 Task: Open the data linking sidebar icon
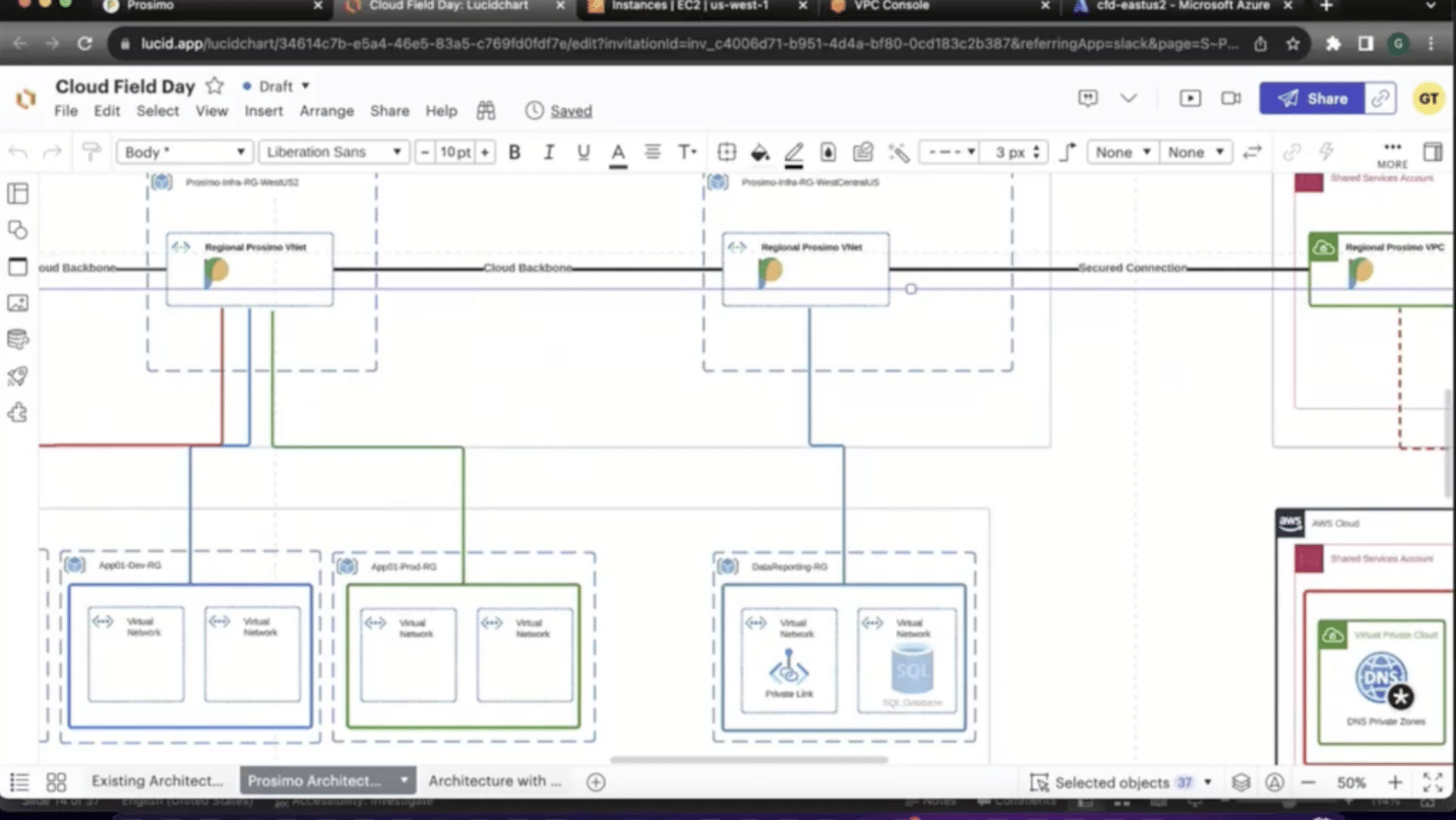18,340
